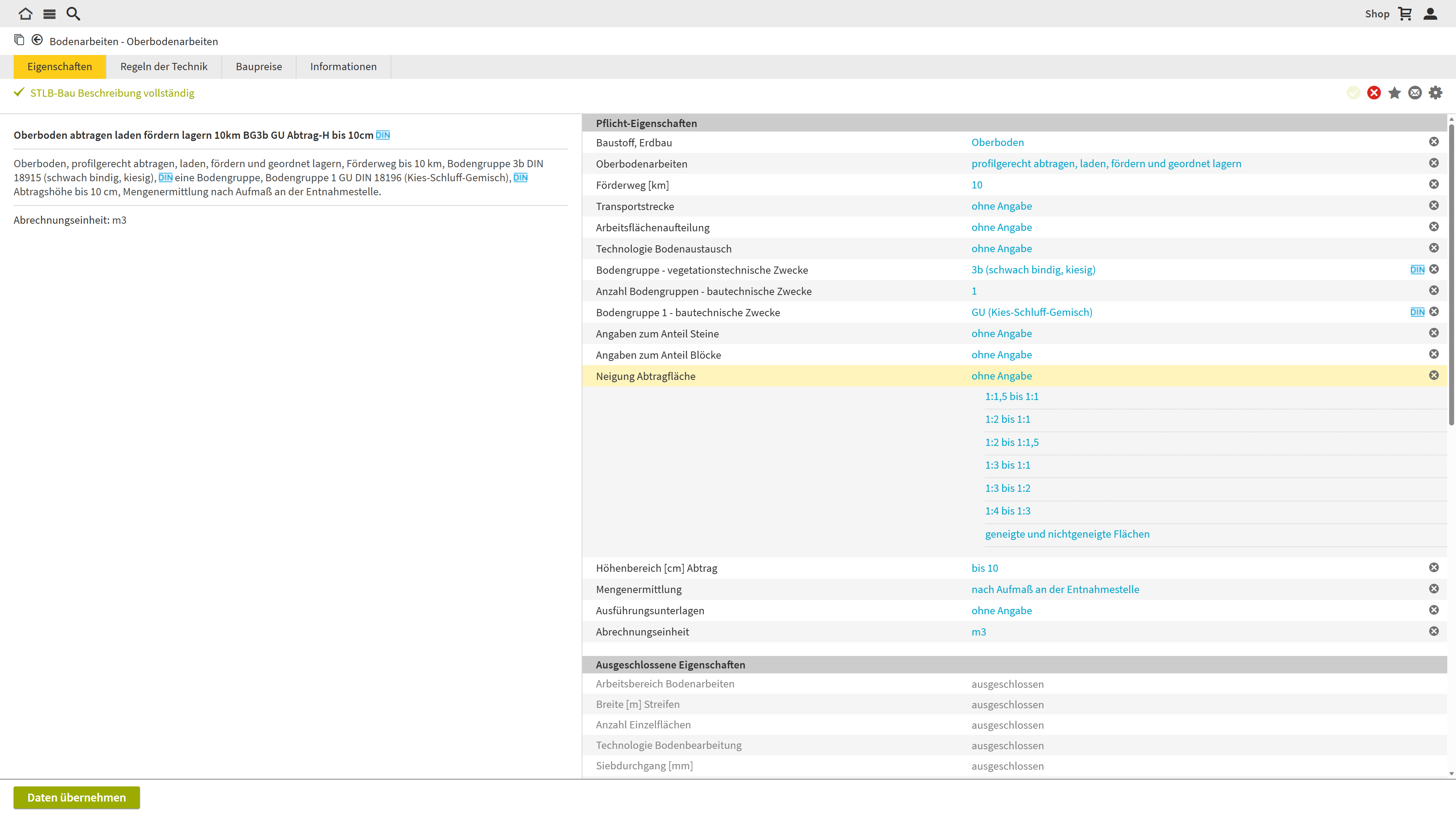Screen dimensions: 1456x819
Task: Clear the Höhenbereich Abtrag value
Action: click(1434, 568)
